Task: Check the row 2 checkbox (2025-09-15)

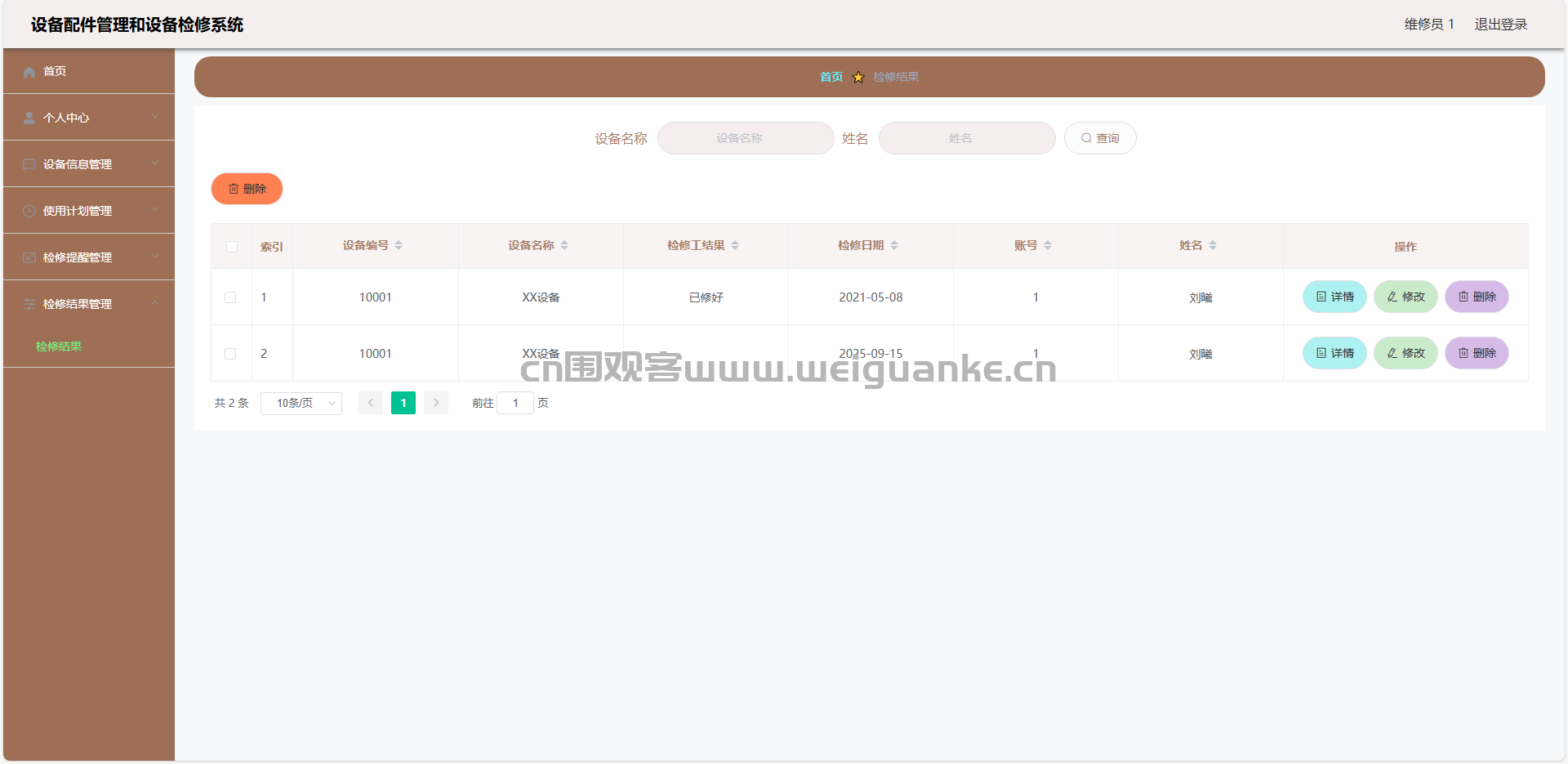Action: pyautogui.click(x=230, y=354)
